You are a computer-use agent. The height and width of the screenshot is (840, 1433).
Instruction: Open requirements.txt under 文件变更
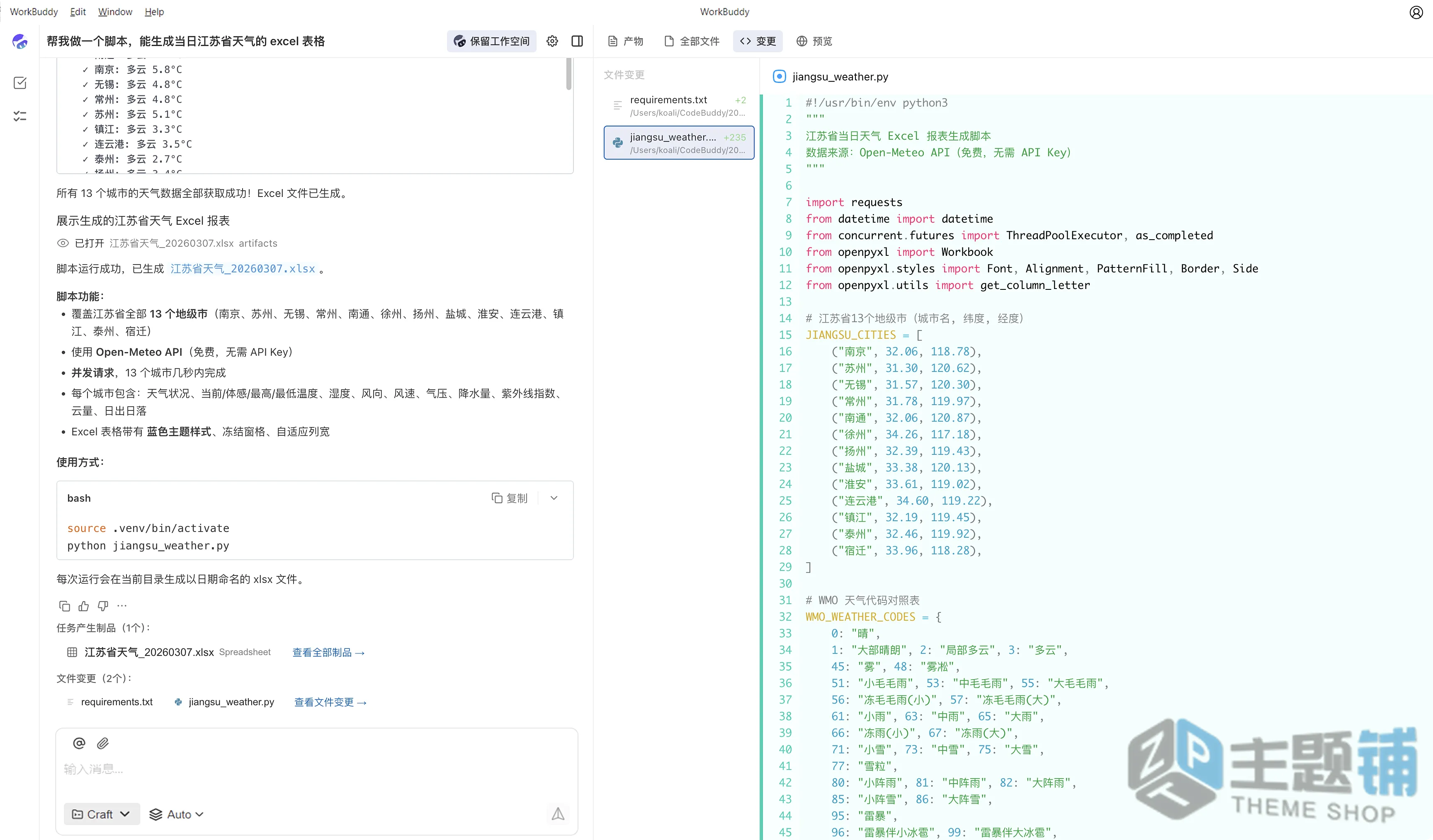click(x=117, y=702)
